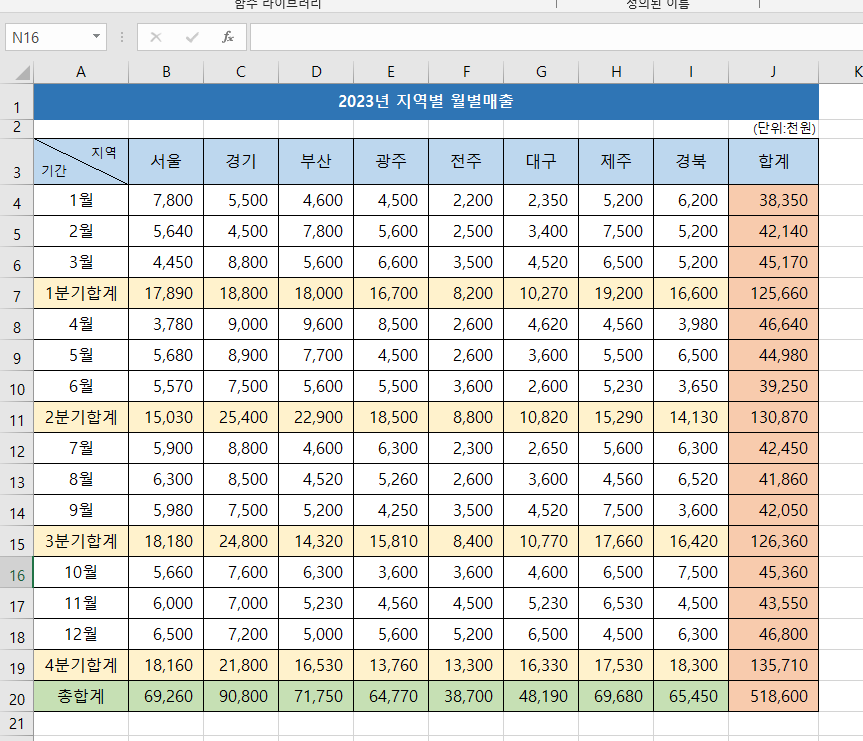Select column J header
Image resolution: width=863 pixels, height=741 pixels.
773,72
